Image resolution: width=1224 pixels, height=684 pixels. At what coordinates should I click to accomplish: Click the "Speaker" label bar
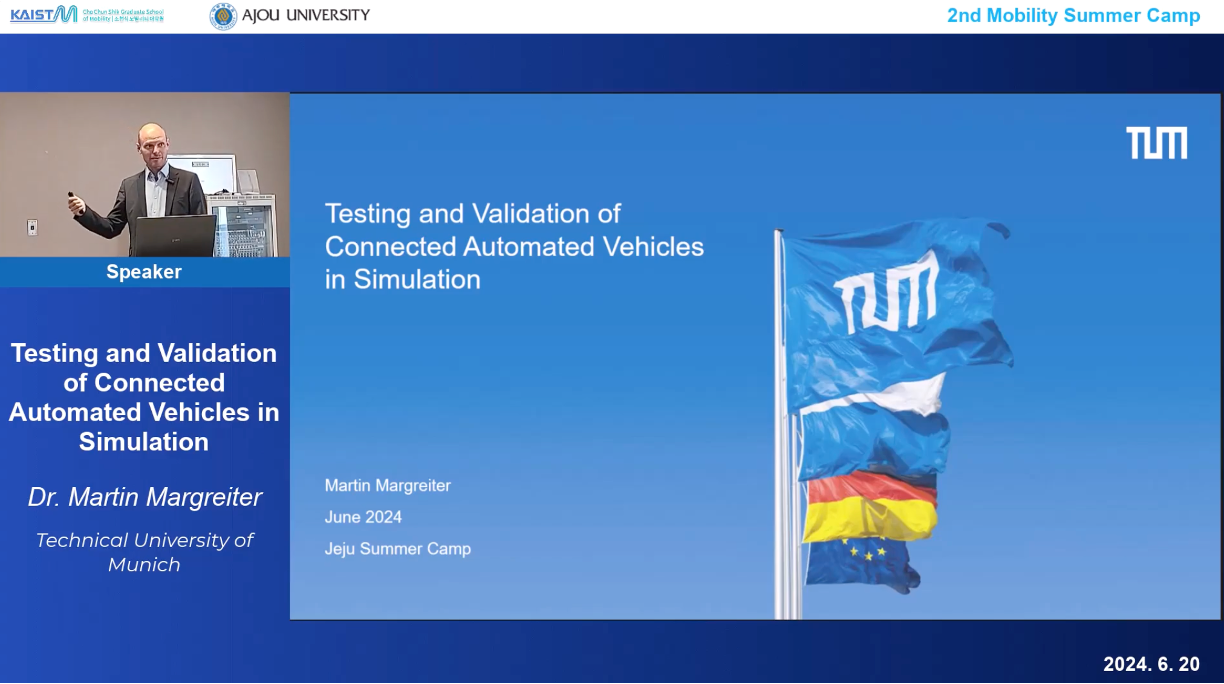tap(144, 272)
